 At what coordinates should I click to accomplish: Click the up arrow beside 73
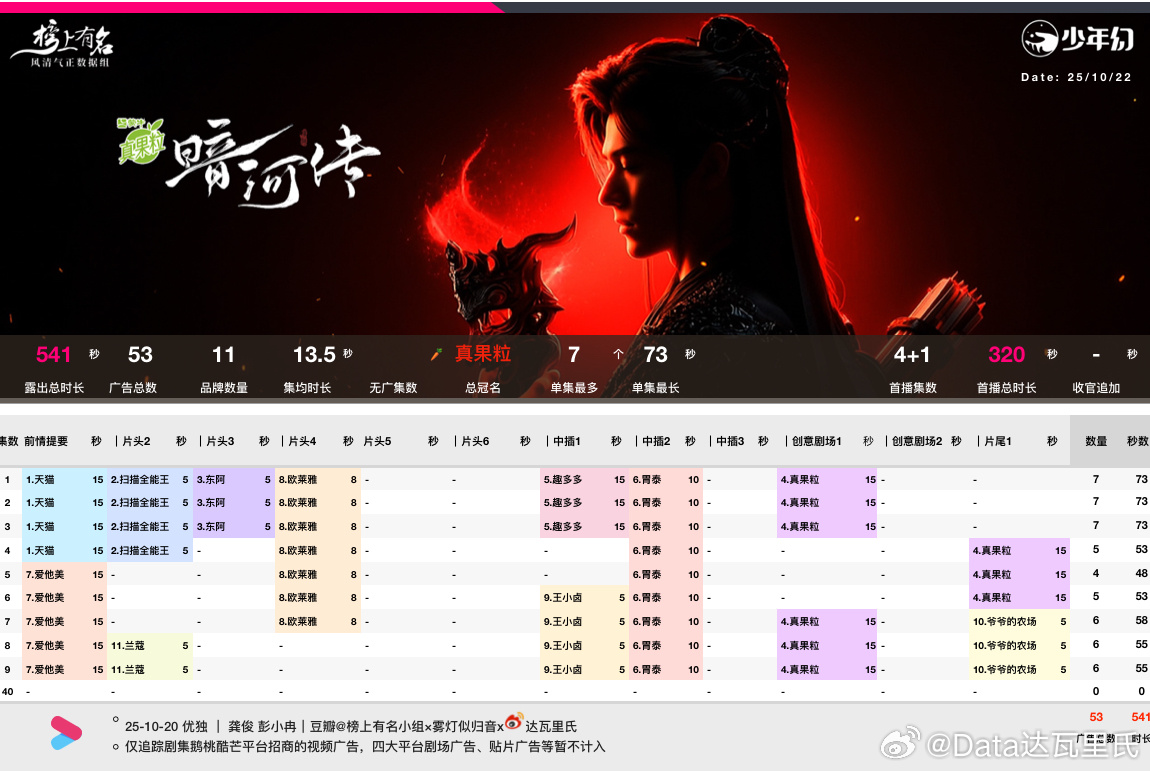(x=618, y=354)
